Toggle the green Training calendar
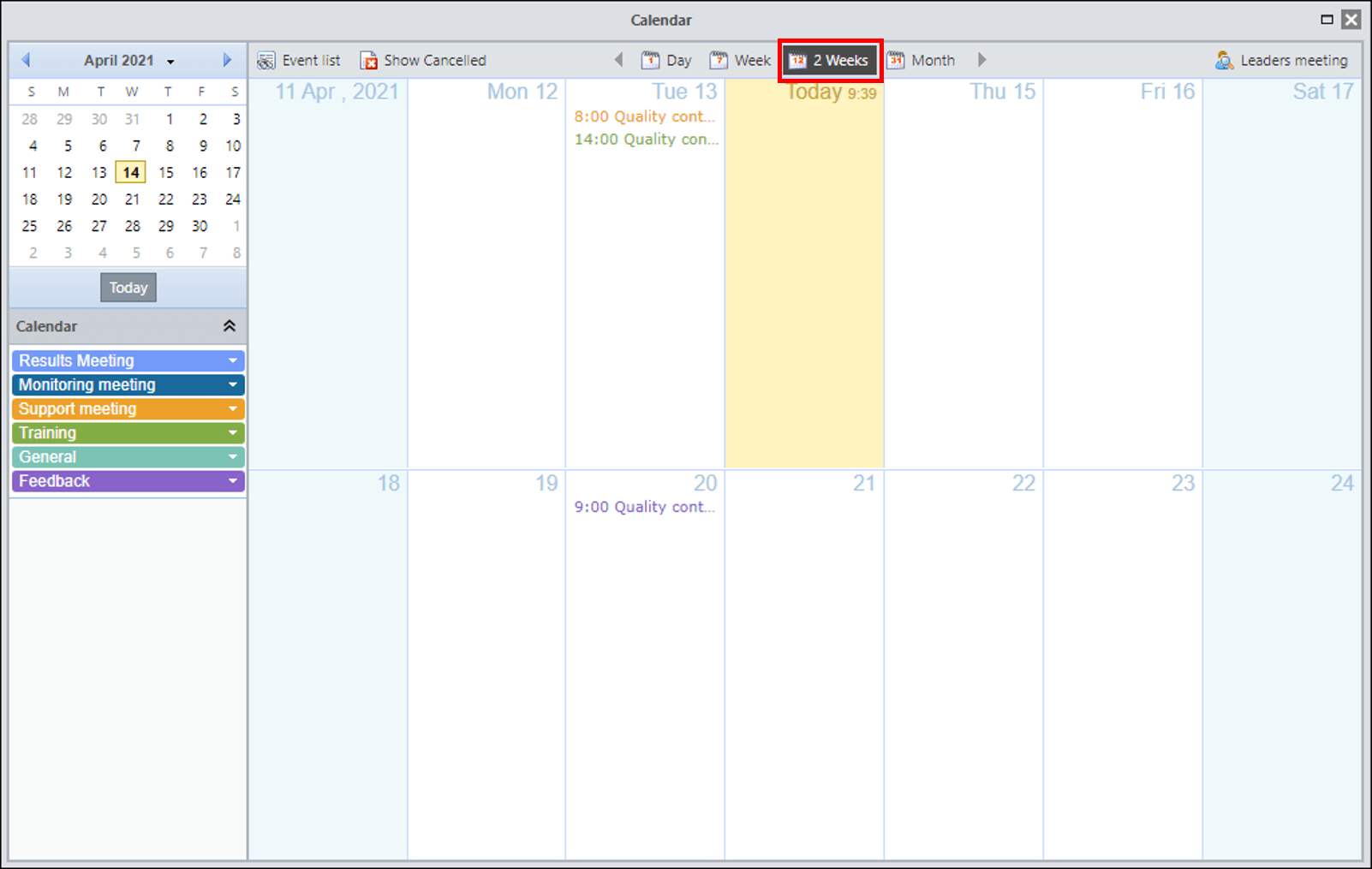 (128, 433)
